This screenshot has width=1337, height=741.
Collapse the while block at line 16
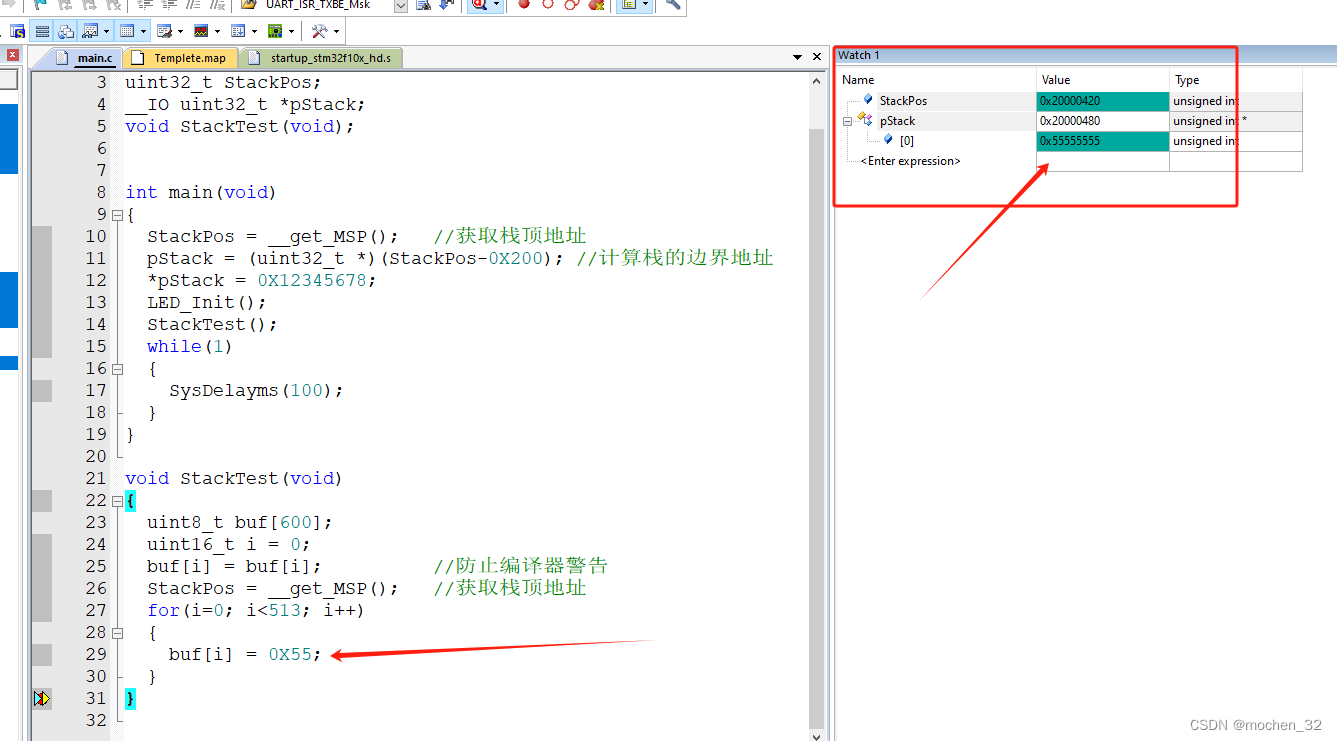click(117, 369)
